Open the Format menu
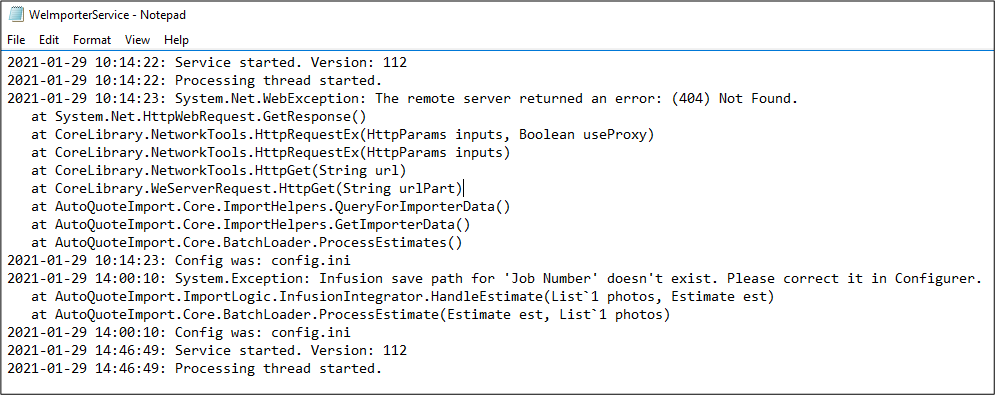995x395 pixels. (92, 40)
